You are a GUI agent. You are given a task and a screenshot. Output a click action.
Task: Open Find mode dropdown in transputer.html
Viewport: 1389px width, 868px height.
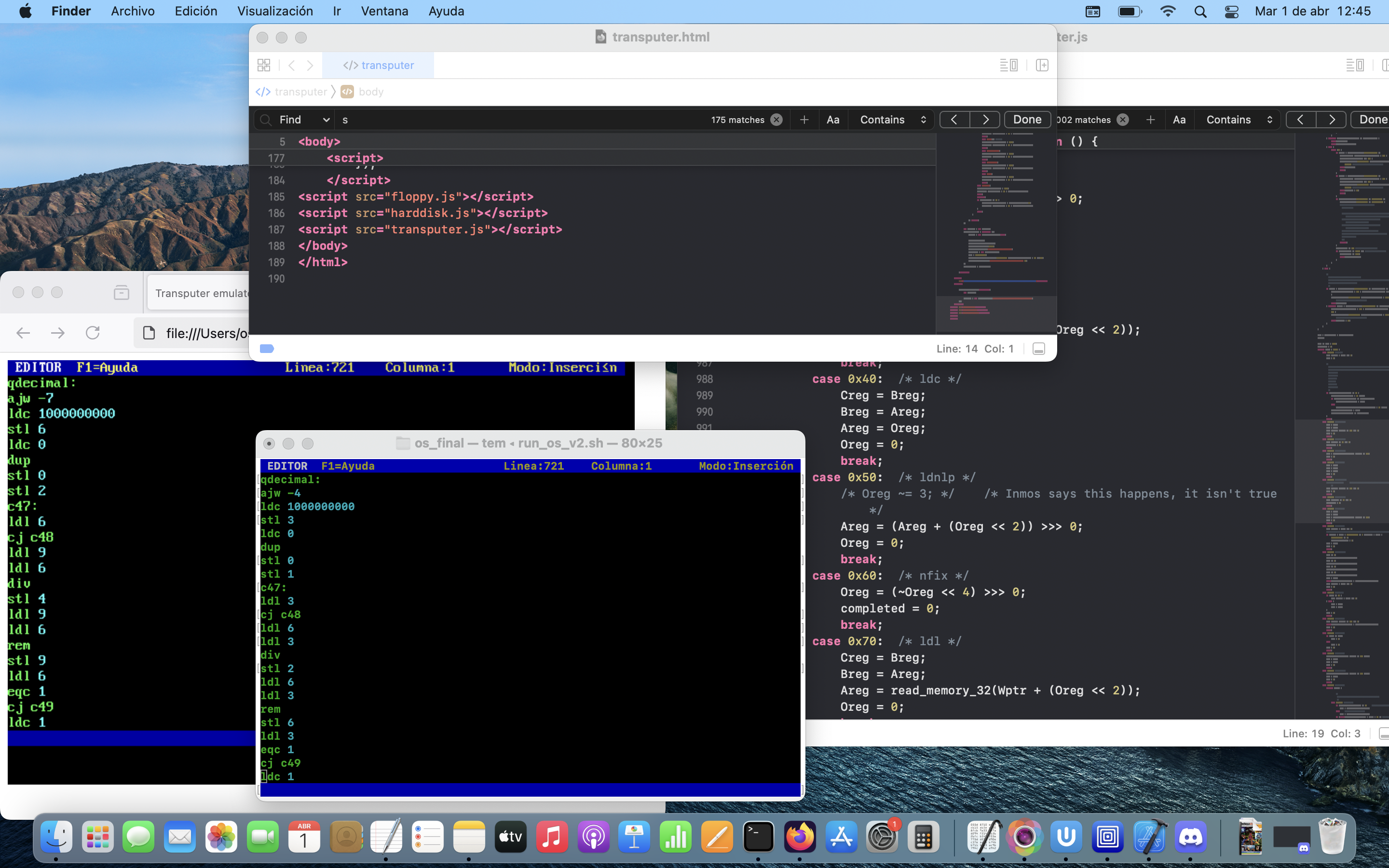click(304, 120)
